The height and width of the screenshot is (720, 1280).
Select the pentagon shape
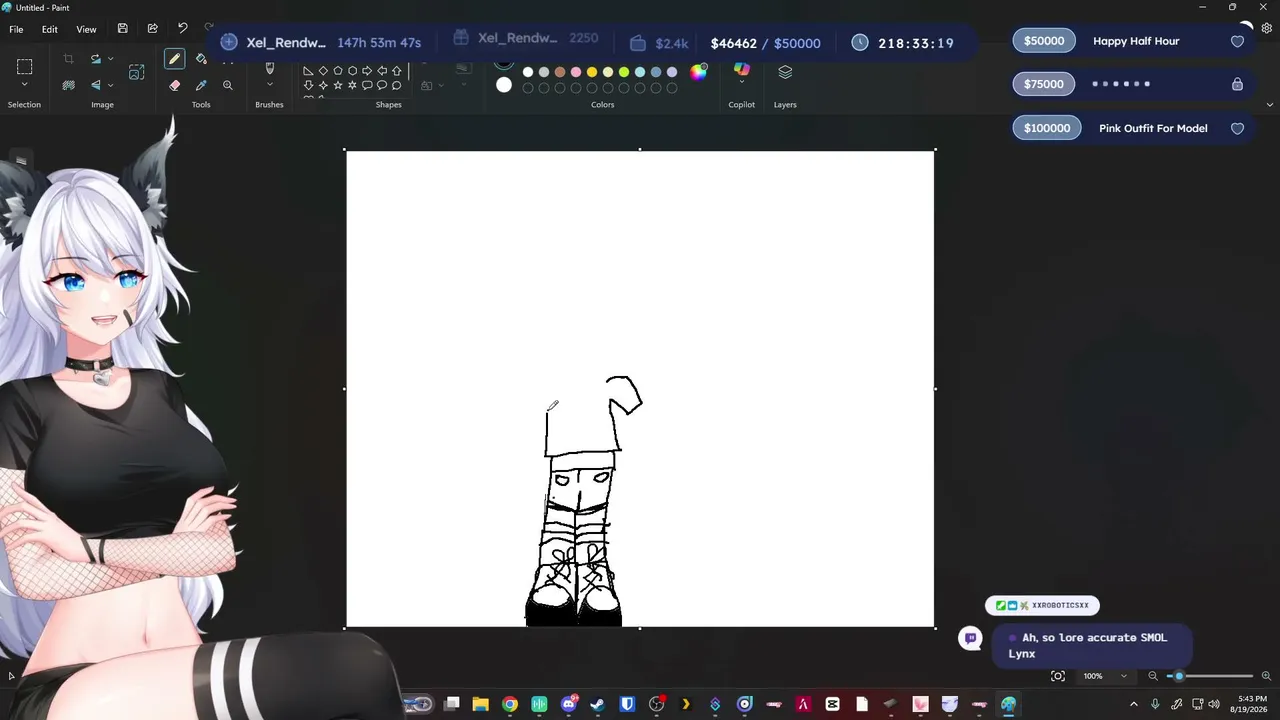(338, 71)
